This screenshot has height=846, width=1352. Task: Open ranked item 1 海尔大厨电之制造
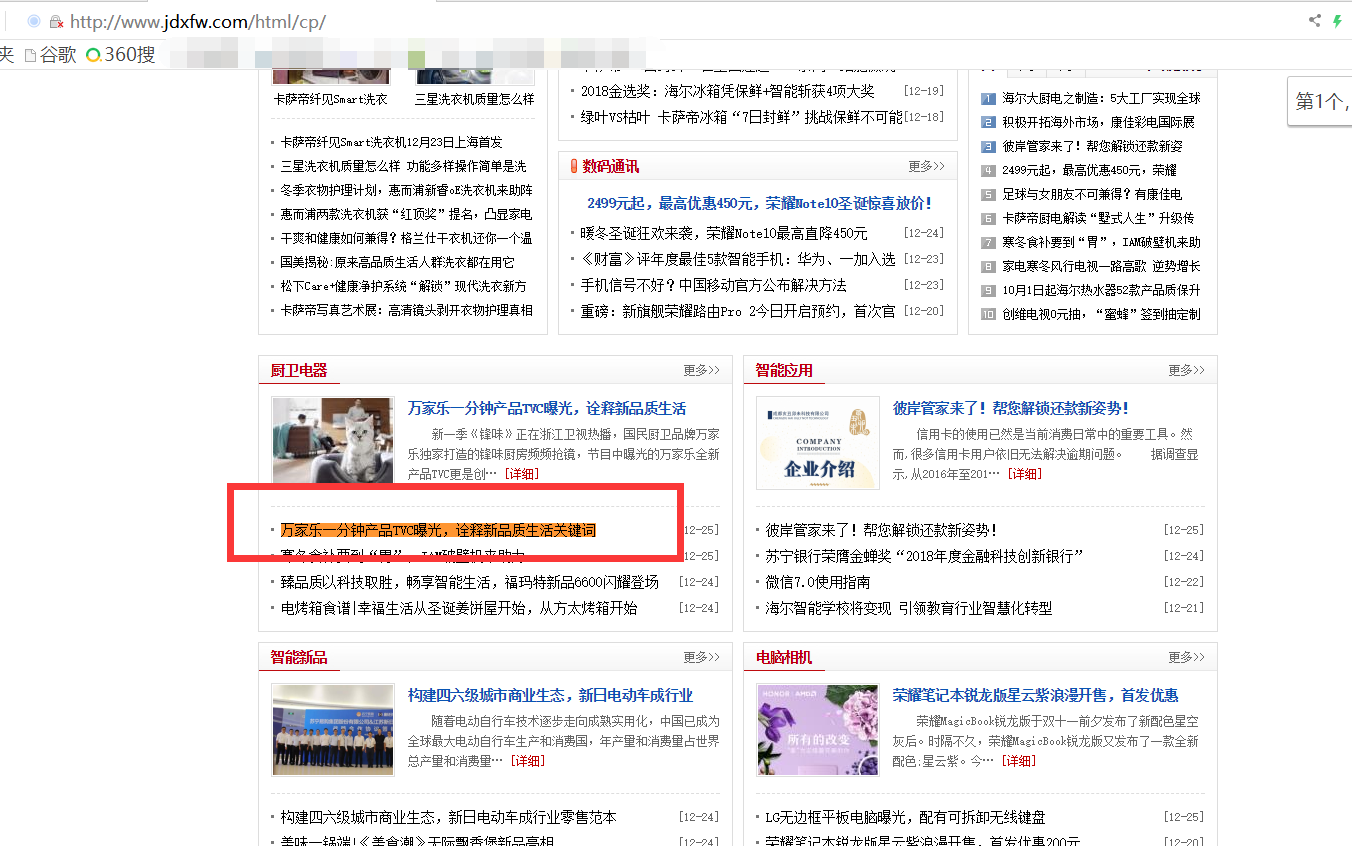coord(1101,98)
